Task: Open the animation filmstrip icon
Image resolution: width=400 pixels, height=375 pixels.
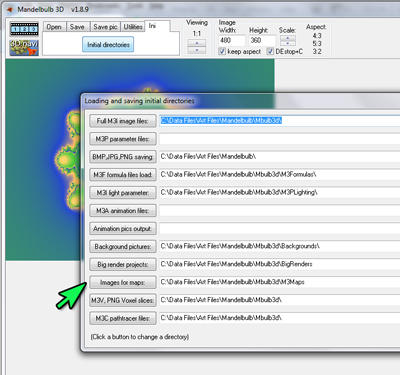Action: click(24, 29)
